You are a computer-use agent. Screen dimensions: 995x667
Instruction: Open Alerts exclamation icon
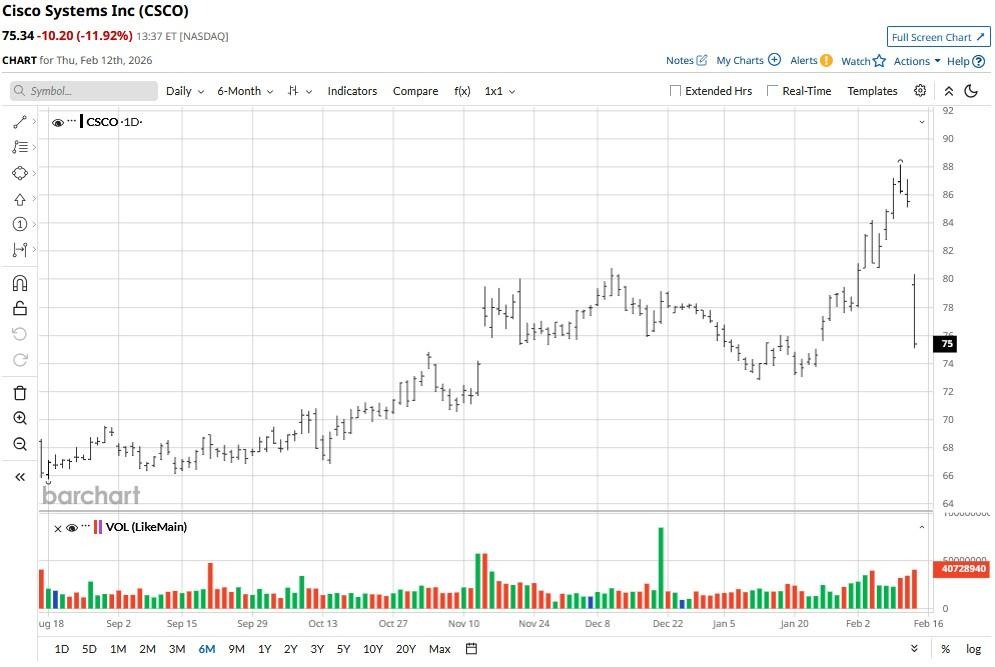coord(826,60)
